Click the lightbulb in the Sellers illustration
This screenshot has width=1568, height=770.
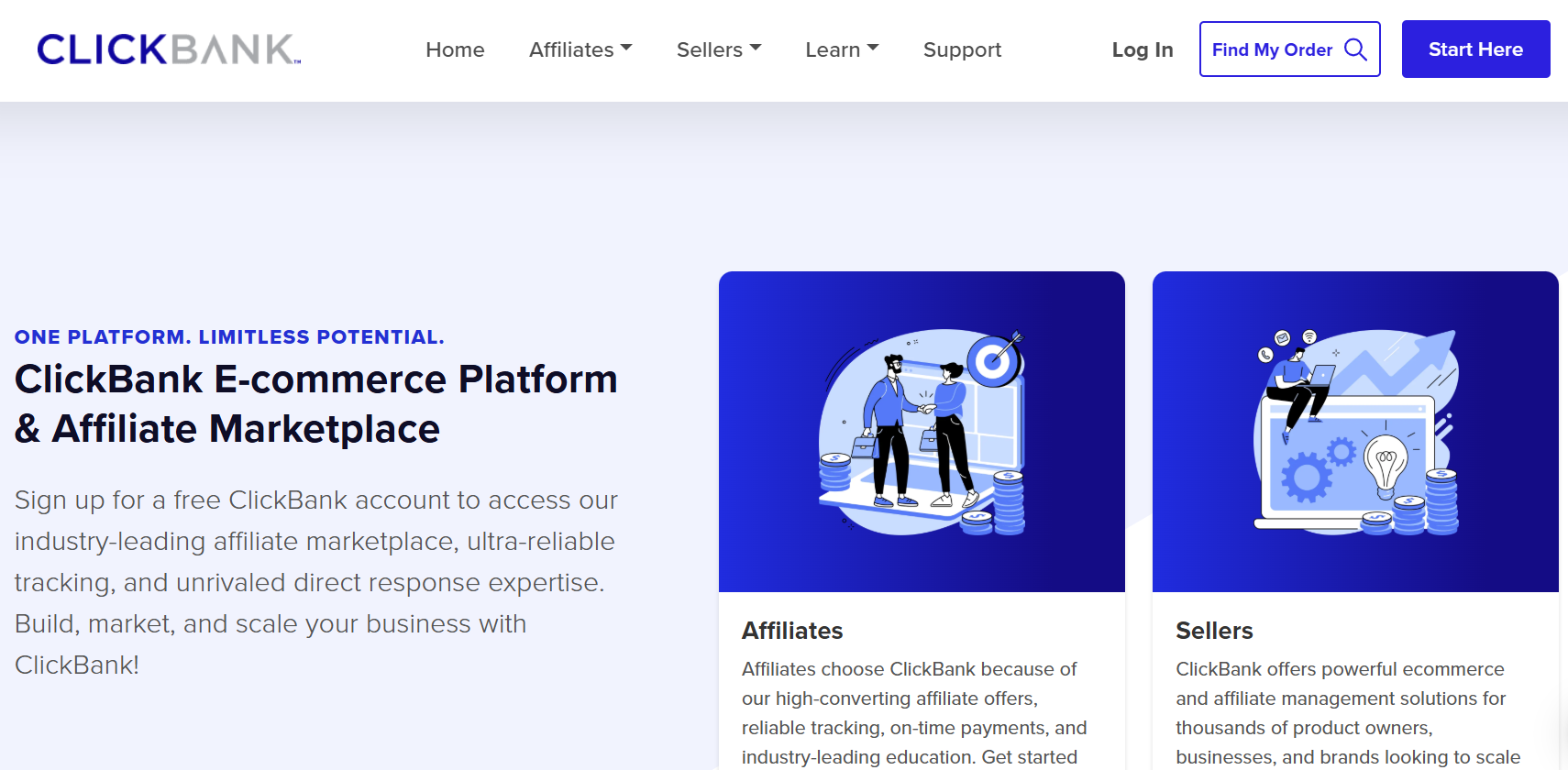point(1386,465)
